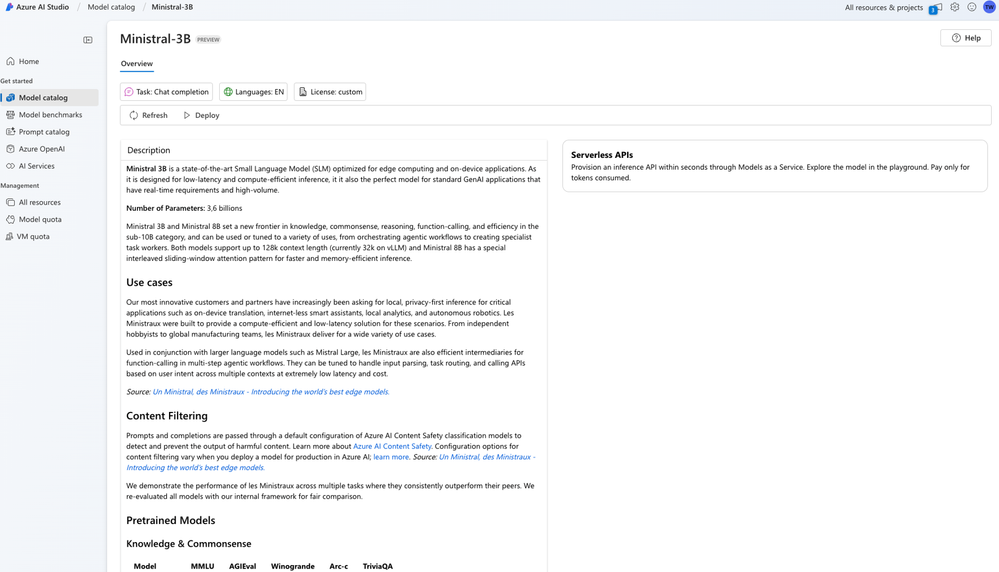This screenshot has height=572, width=999.
Task: Click the VM quota sidebar icon
Action: click(9, 236)
